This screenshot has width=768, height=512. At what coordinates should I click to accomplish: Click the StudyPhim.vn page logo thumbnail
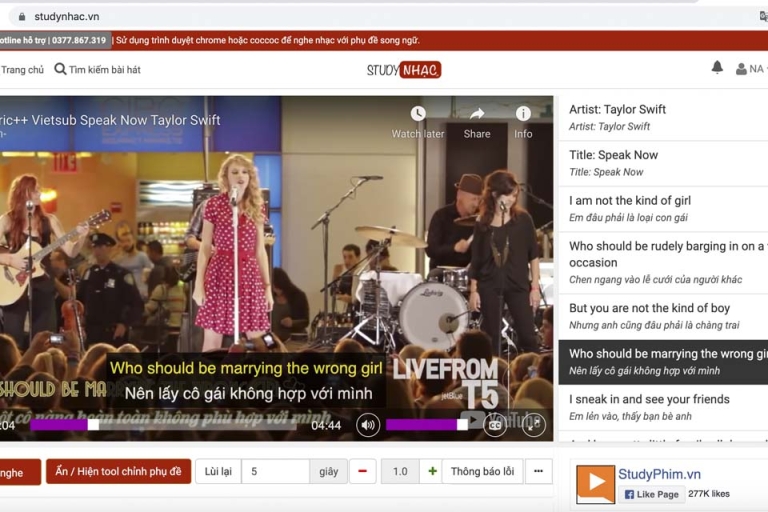pos(595,484)
